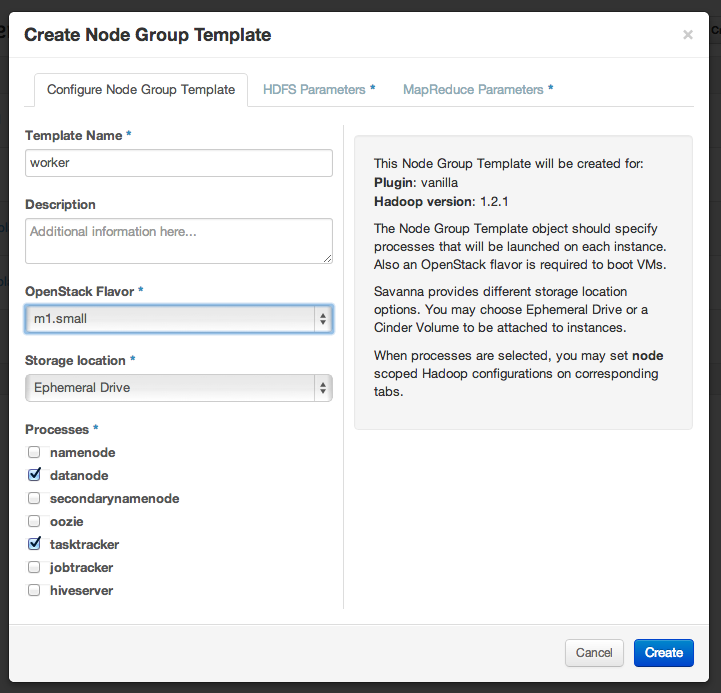Image resolution: width=721 pixels, height=693 pixels.
Task: Open the OpenStack Flavor dropdown
Action: click(x=178, y=319)
